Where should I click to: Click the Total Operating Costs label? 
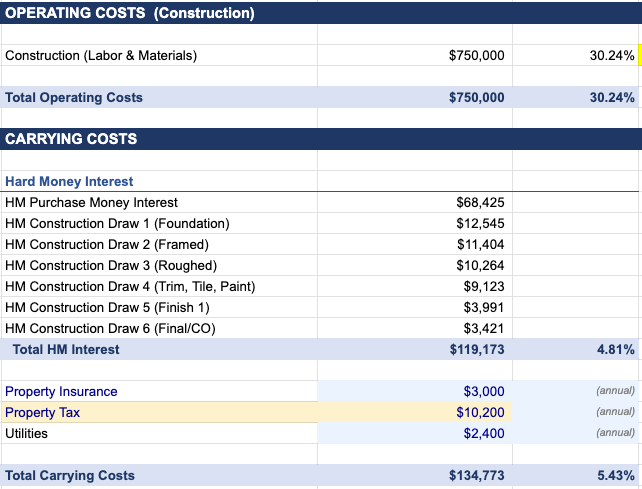click(74, 97)
